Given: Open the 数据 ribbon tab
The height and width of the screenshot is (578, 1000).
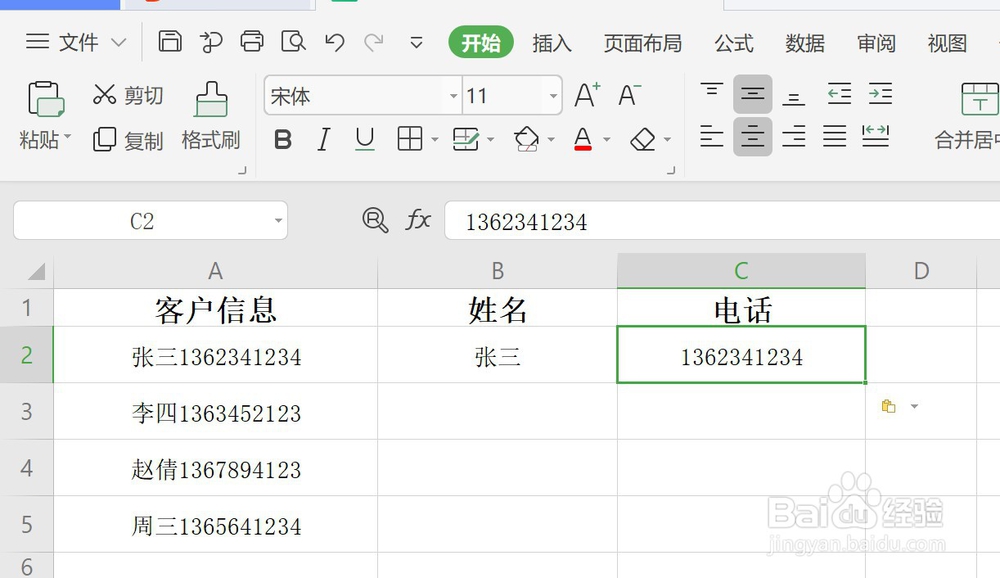Looking at the screenshot, I should (804, 43).
